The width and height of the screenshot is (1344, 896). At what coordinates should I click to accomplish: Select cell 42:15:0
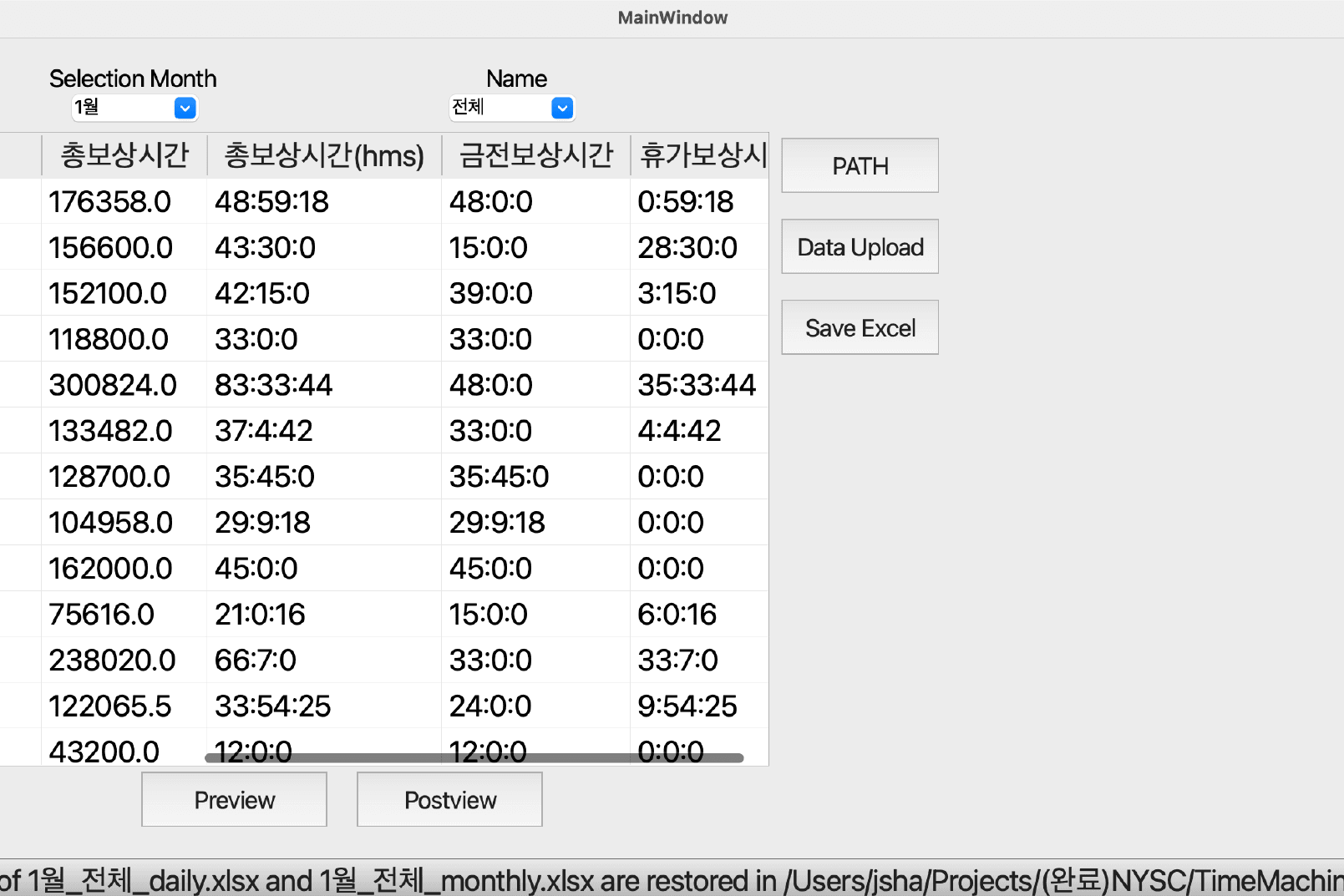pos(324,293)
